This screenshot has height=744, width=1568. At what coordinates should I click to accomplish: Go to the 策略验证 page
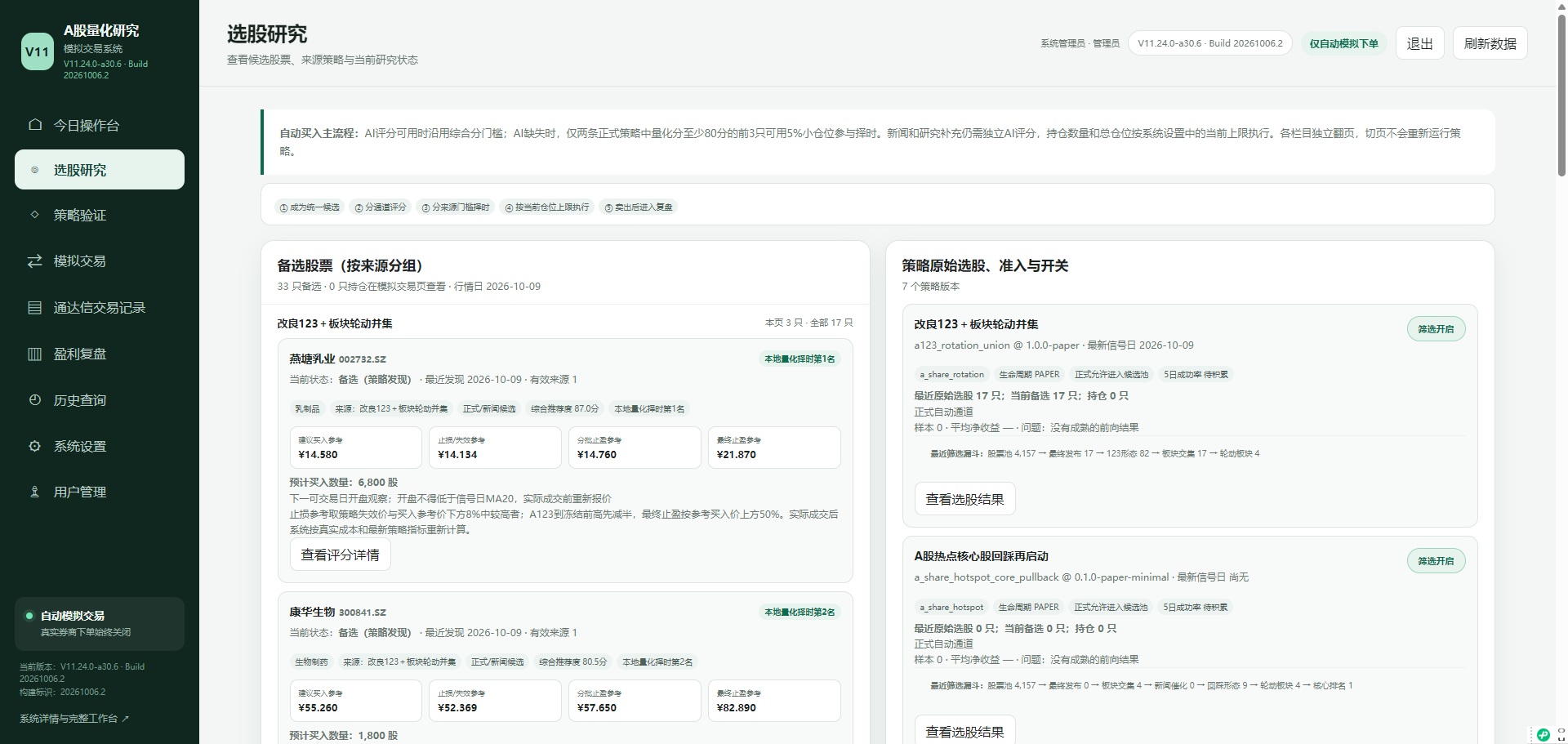[100, 215]
